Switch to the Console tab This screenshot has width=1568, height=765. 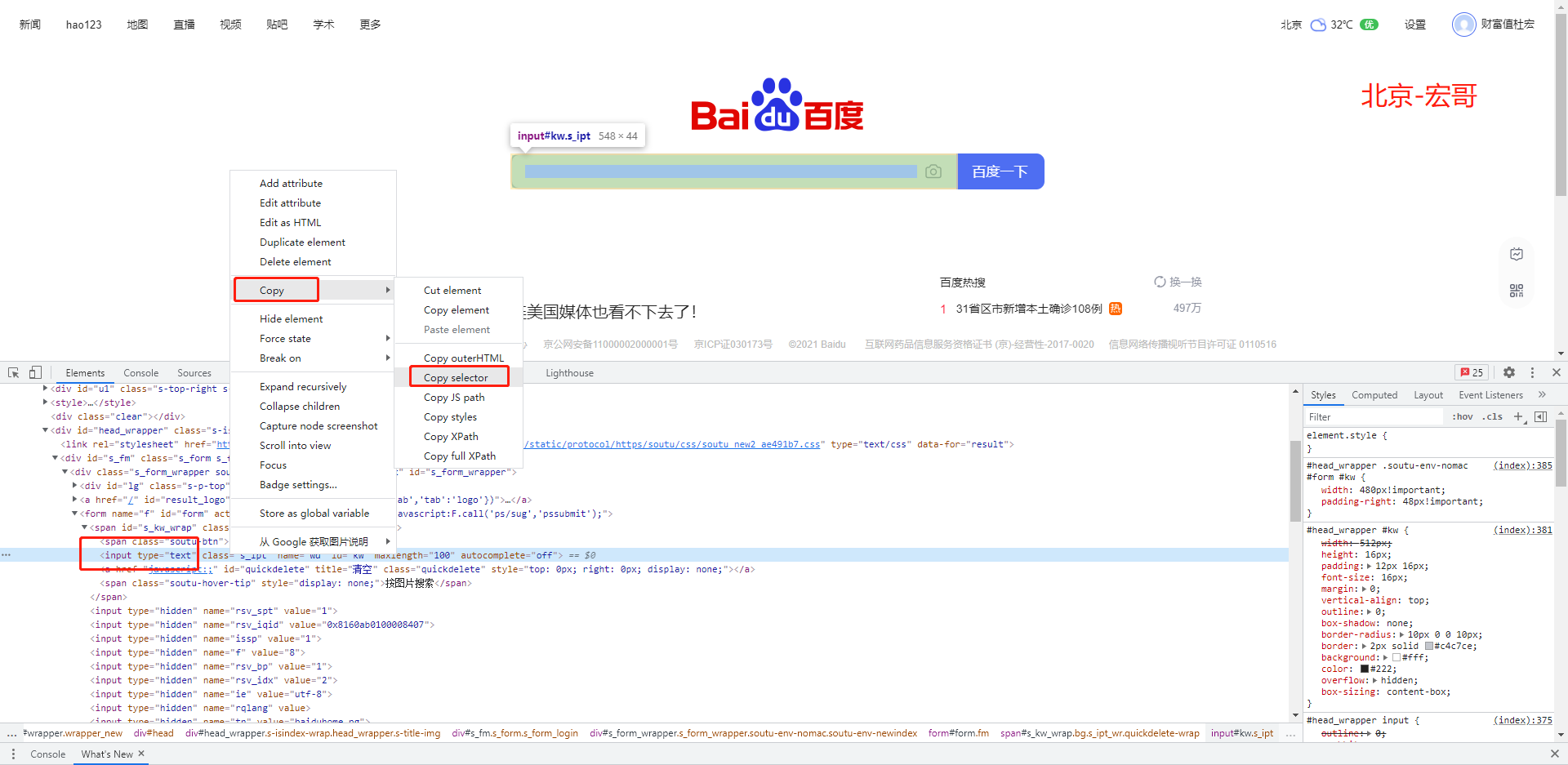[x=140, y=372]
